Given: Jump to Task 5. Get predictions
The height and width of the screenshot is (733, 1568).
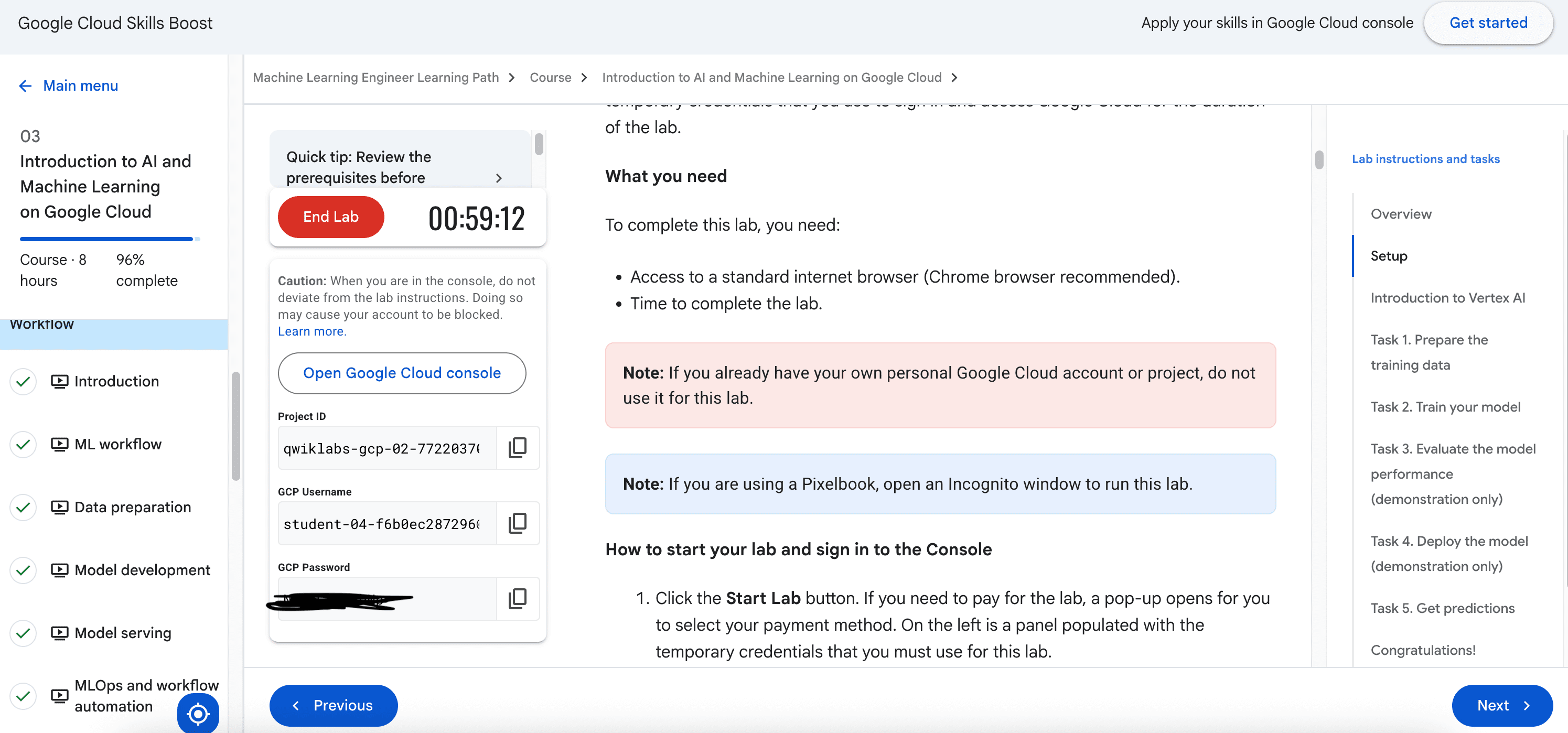Looking at the screenshot, I should [x=1442, y=608].
